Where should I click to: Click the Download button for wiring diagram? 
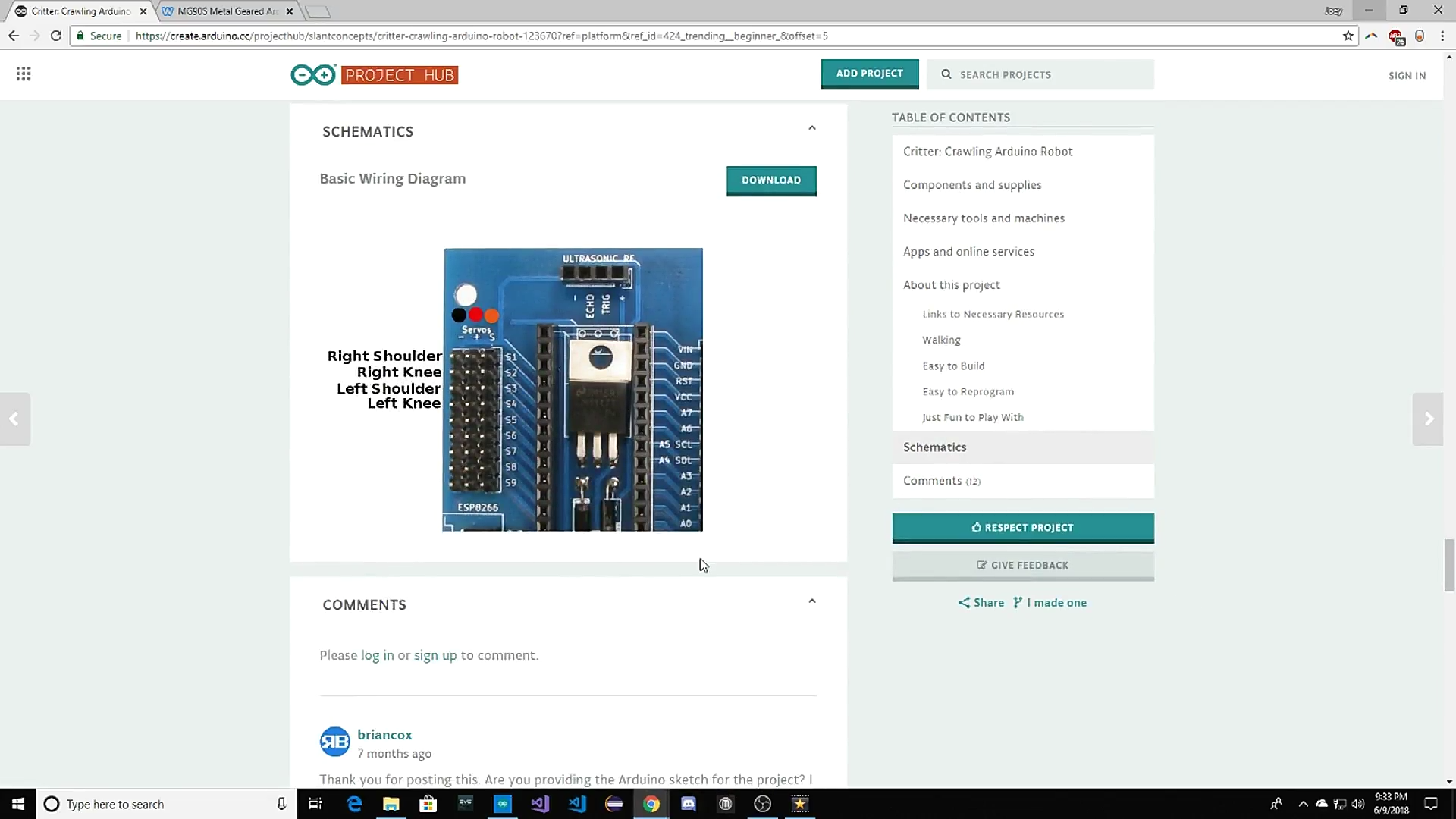coord(770,180)
